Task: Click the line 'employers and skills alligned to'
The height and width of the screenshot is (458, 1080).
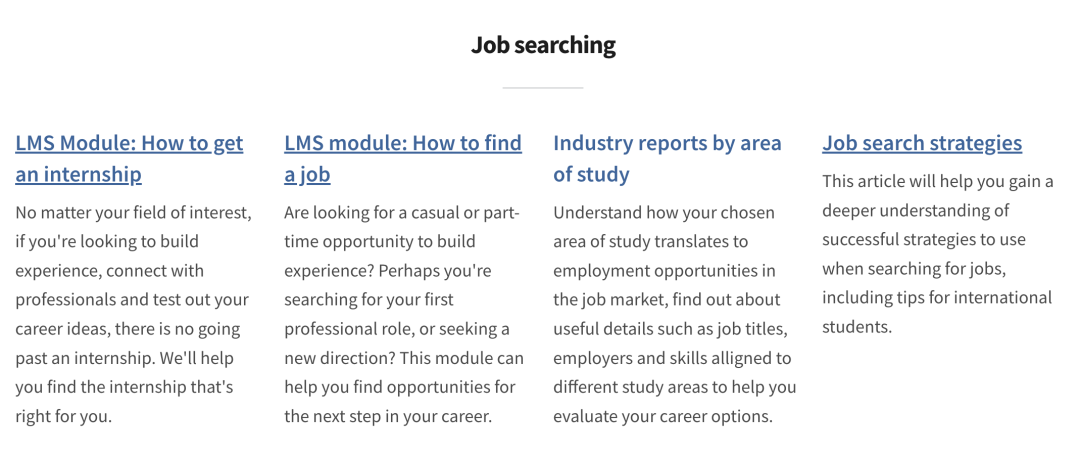Action: tap(672, 358)
